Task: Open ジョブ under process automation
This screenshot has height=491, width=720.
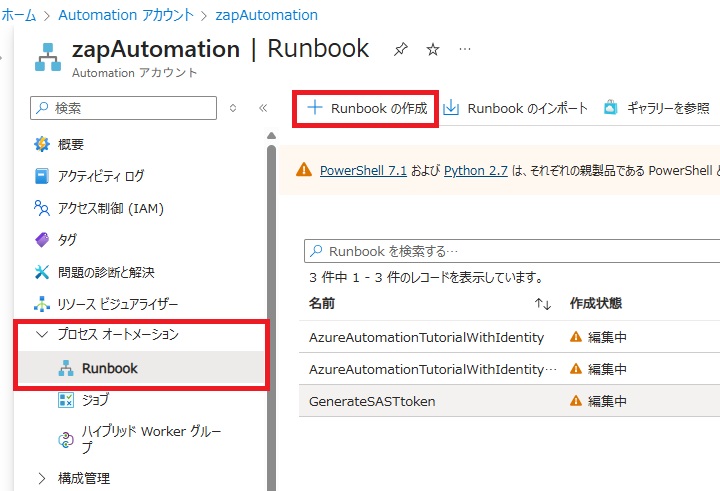Action: pos(95,400)
